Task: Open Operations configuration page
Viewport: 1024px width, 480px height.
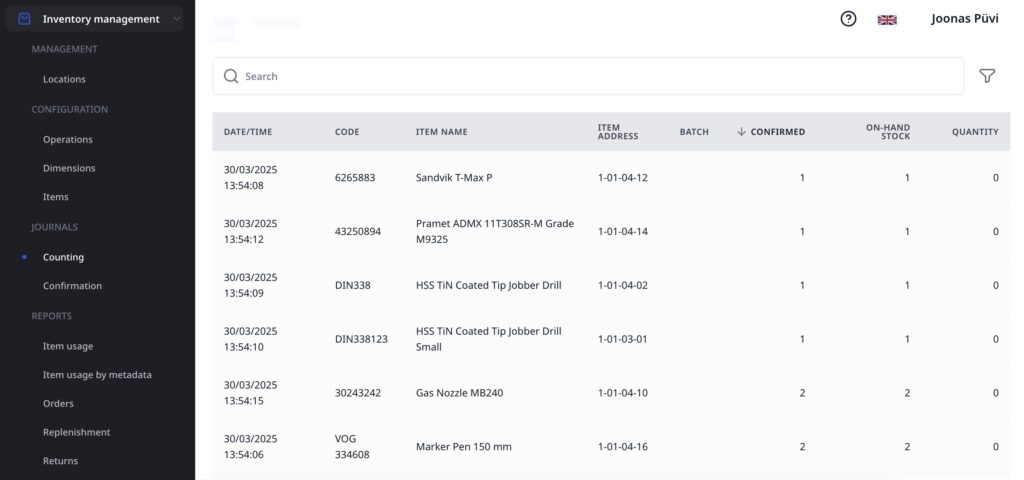Action: click(68, 139)
